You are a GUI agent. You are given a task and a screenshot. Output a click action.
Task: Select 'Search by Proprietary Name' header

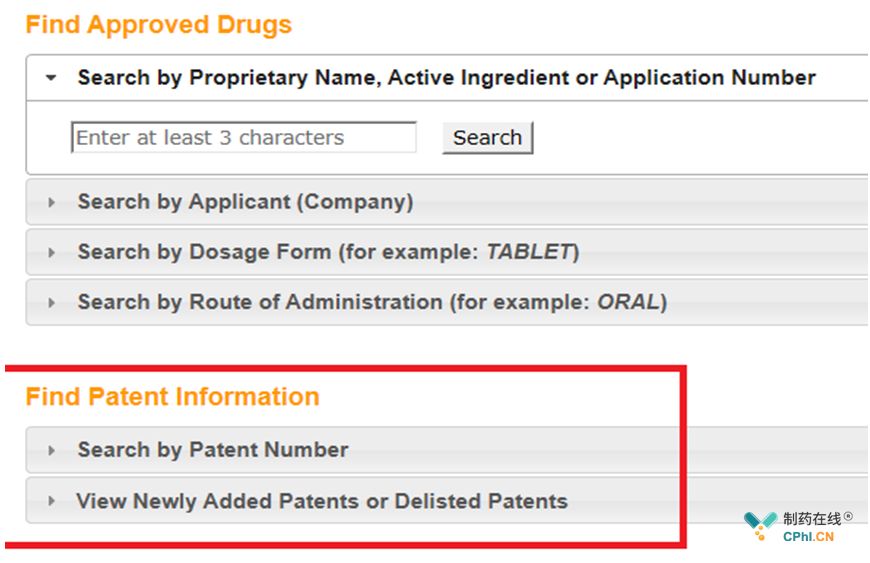point(446,78)
